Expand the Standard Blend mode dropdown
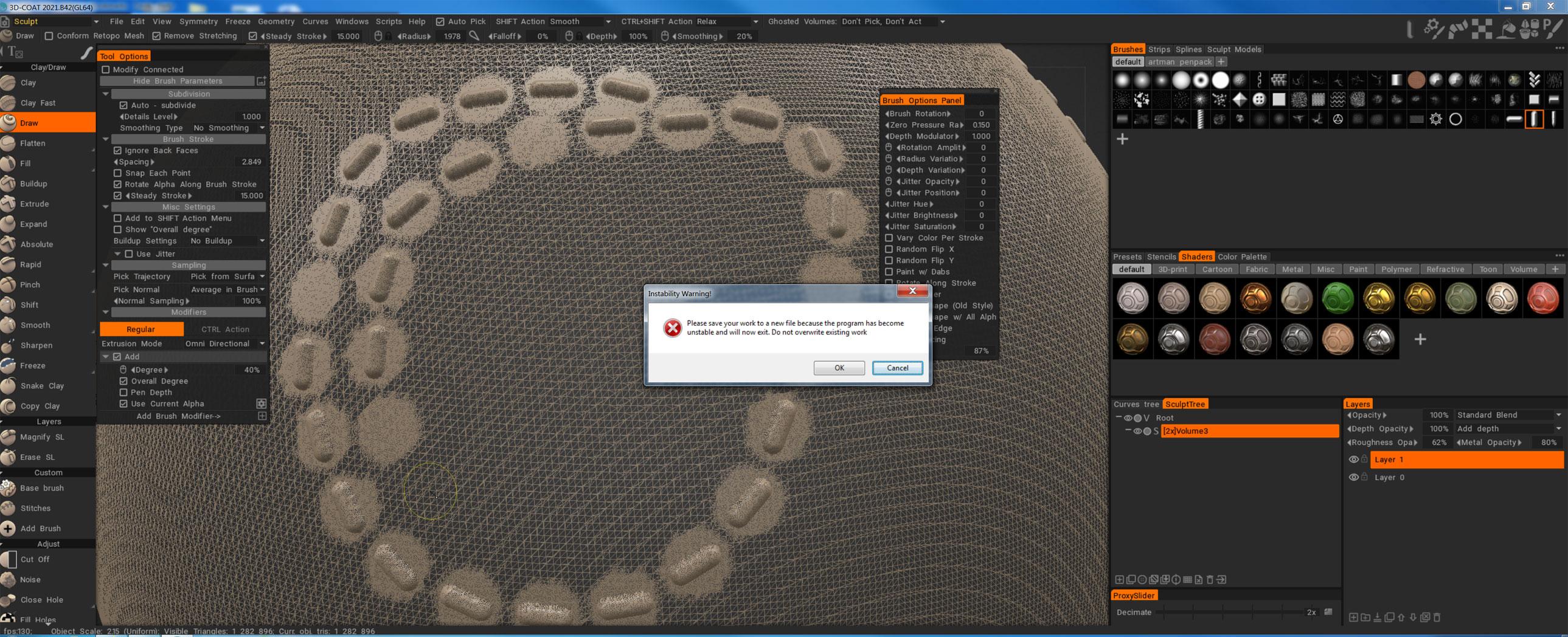1568x637 pixels. click(1507, 415)
